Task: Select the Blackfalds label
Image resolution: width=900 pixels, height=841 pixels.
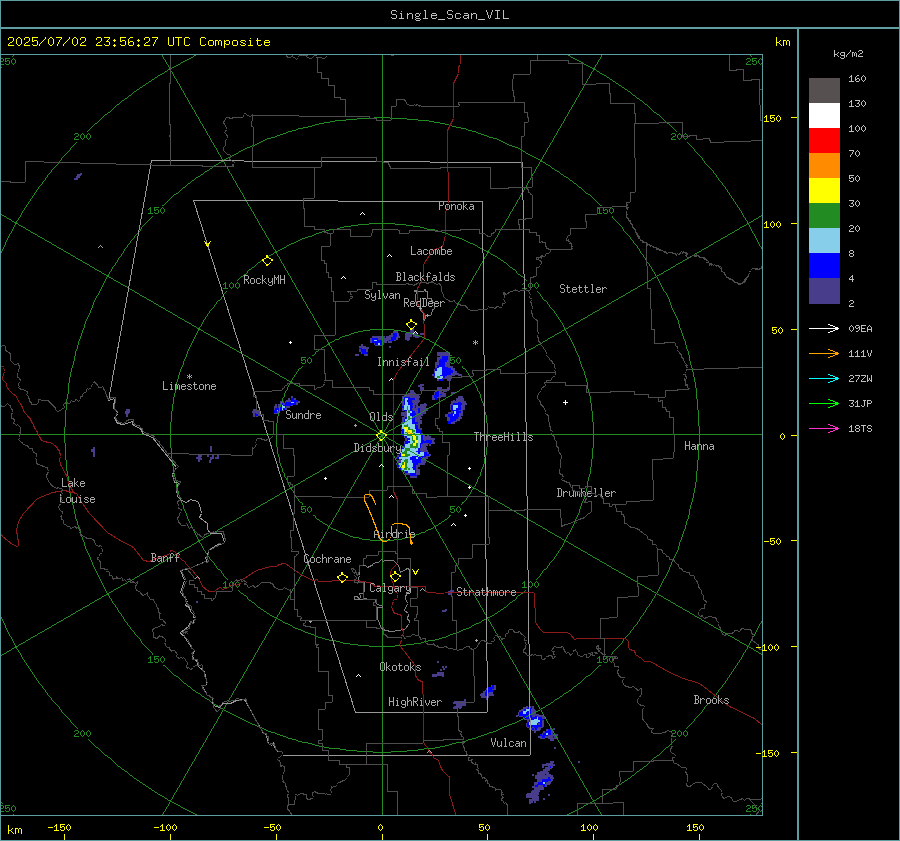Action: click(x=425, y=277)
